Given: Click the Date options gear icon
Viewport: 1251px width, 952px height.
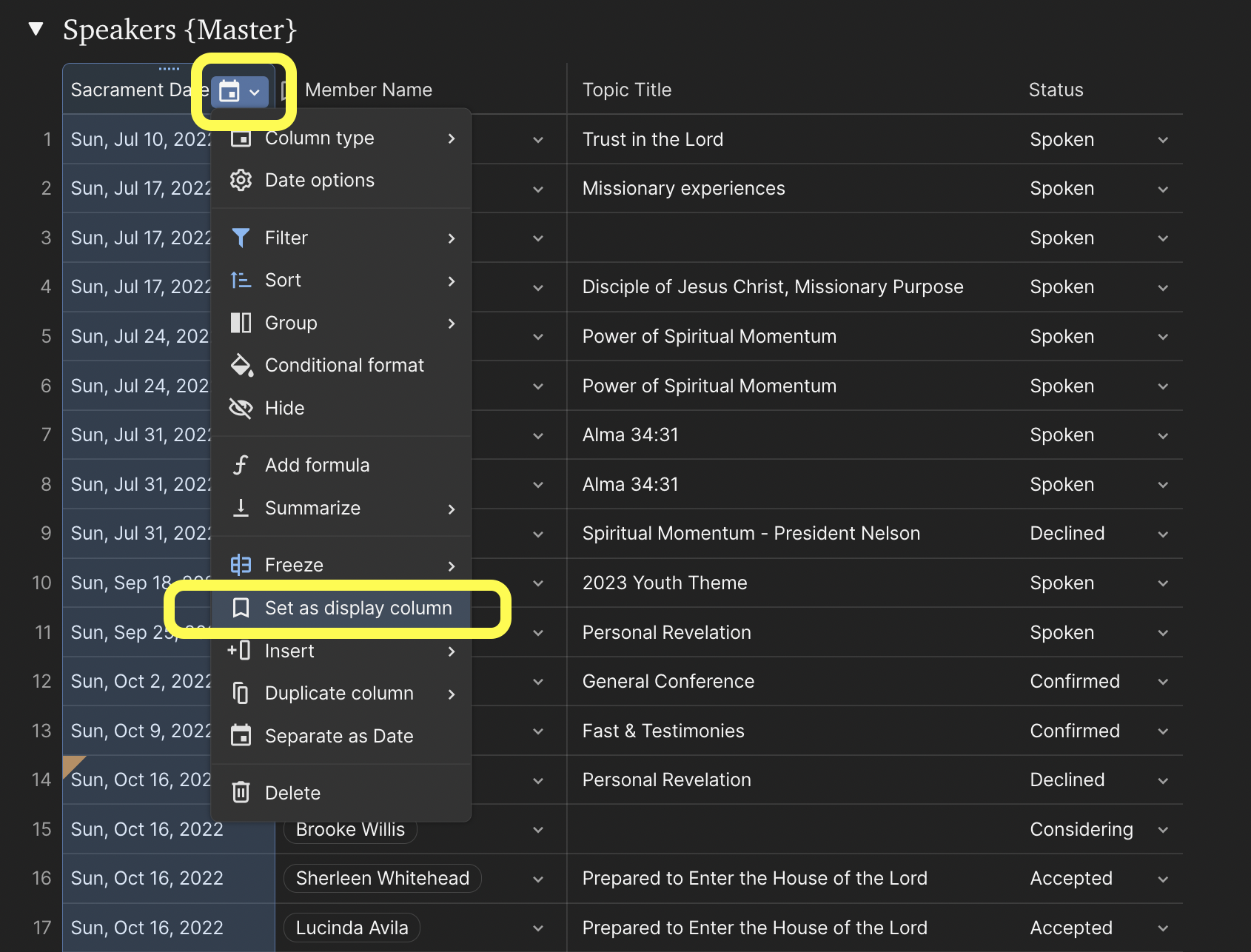Looking at the screenshot, I should coord(241,180).
